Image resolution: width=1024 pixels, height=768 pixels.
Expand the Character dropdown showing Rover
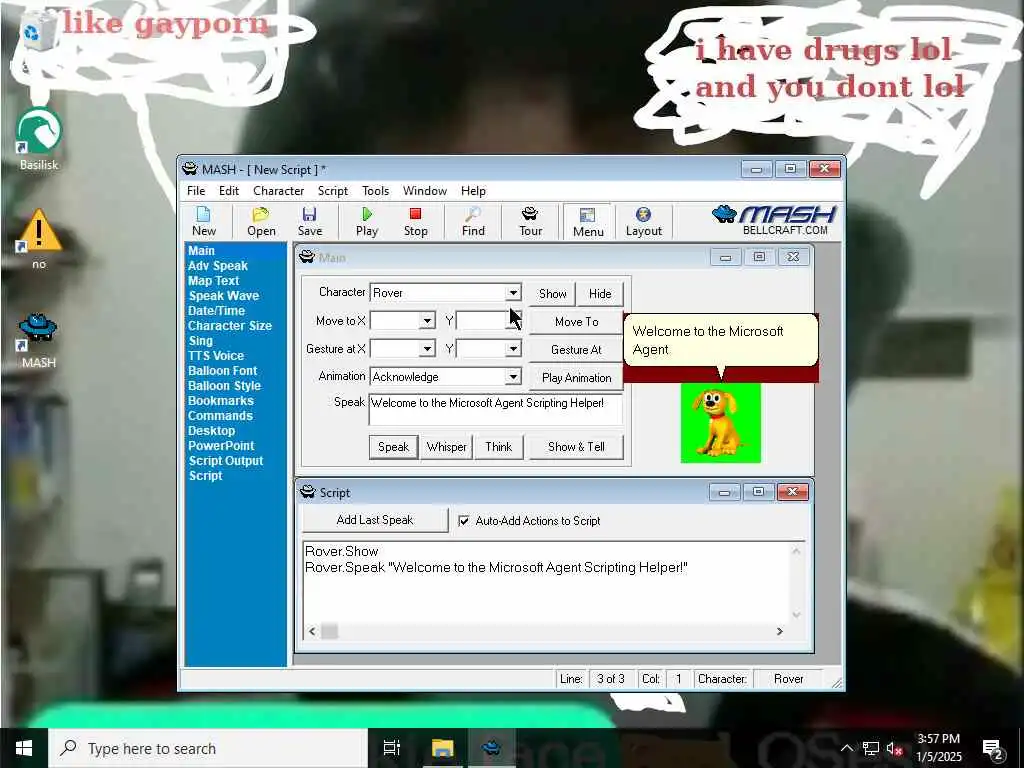pyautogui.click(x=513, y=293)
